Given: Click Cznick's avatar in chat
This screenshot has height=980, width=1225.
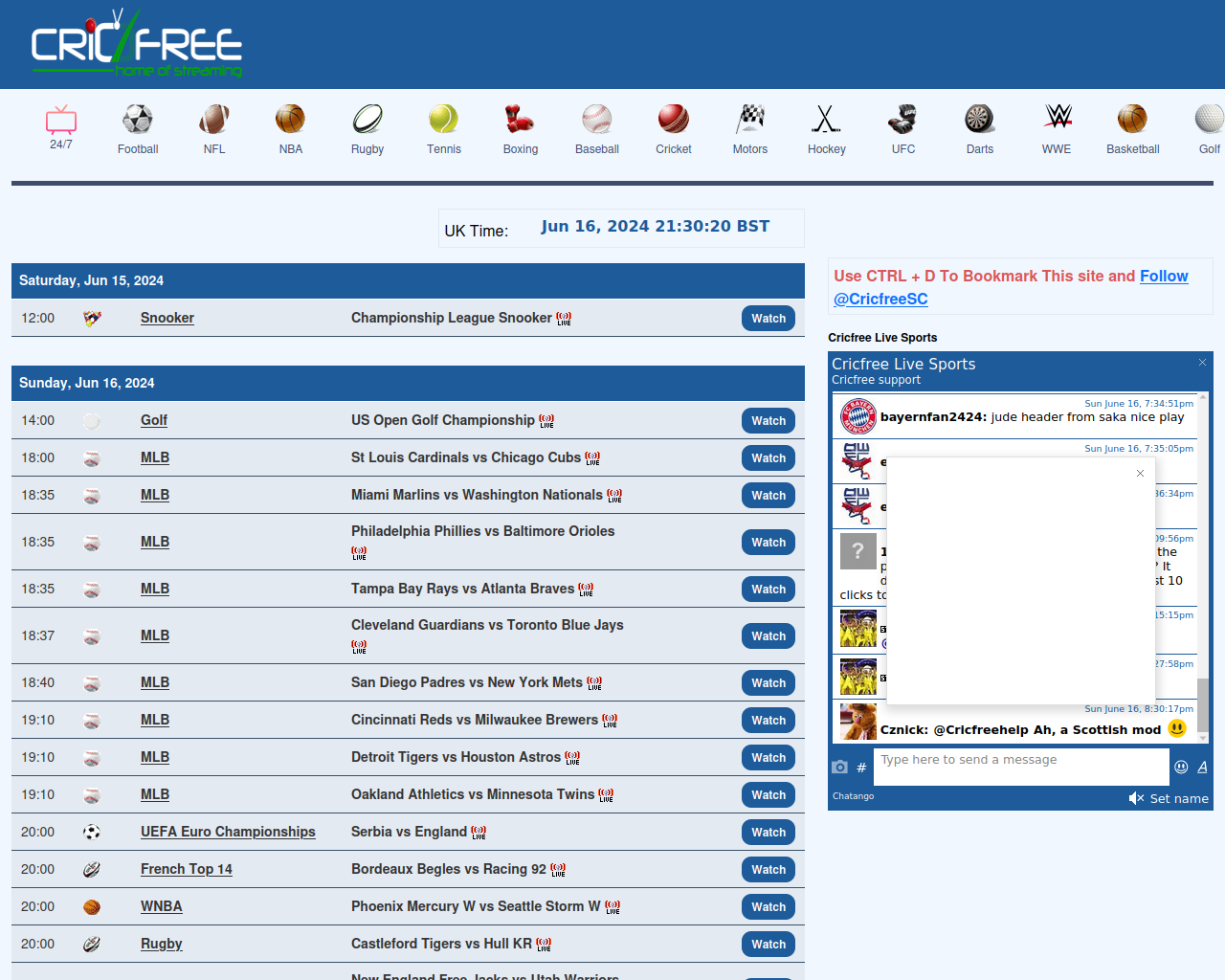Looking at the screenshot, I should pyautogui.click(x=858, y=722).
